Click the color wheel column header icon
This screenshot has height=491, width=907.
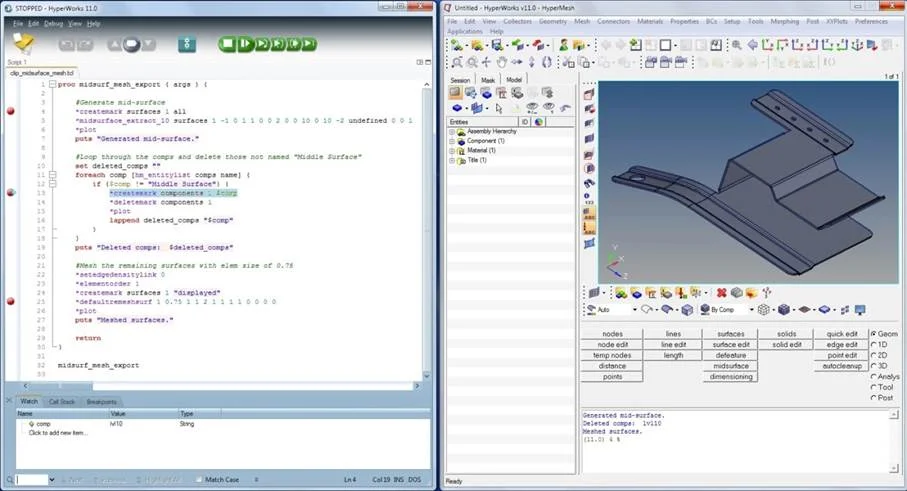[x=538, y=121]
